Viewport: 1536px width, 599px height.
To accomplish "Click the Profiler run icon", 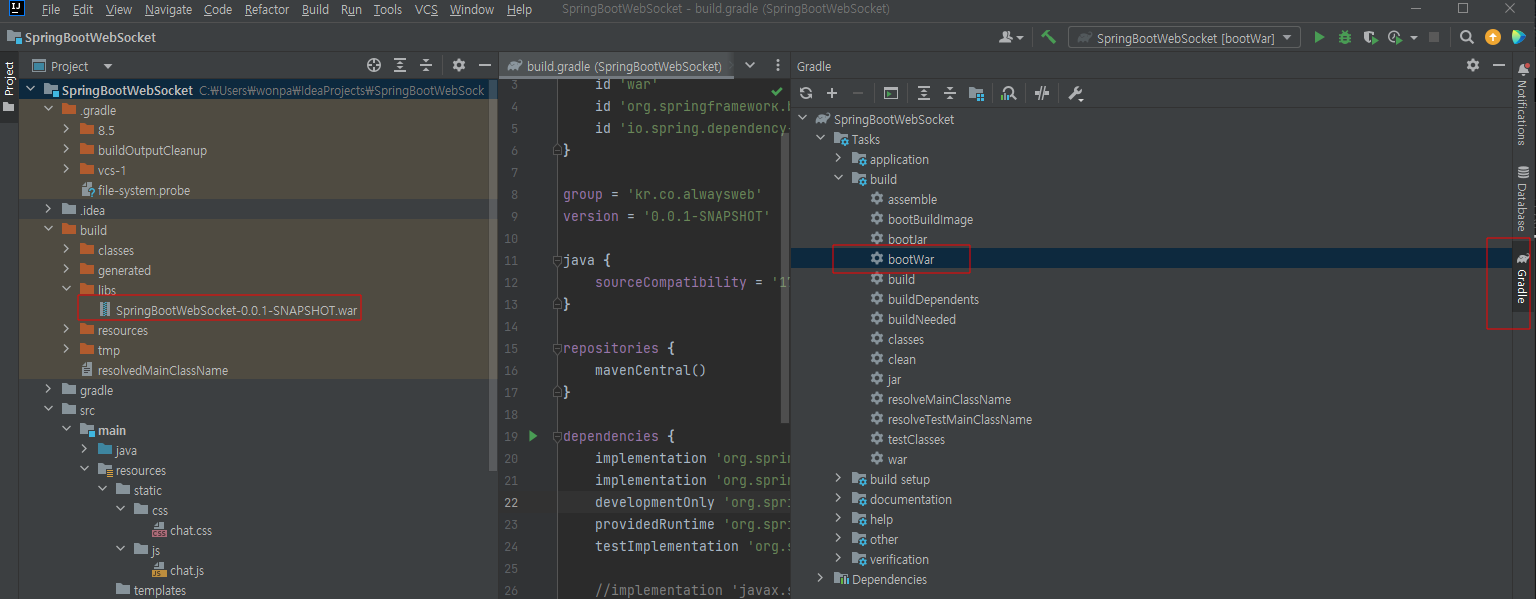I will click(x=1395, y=37).
